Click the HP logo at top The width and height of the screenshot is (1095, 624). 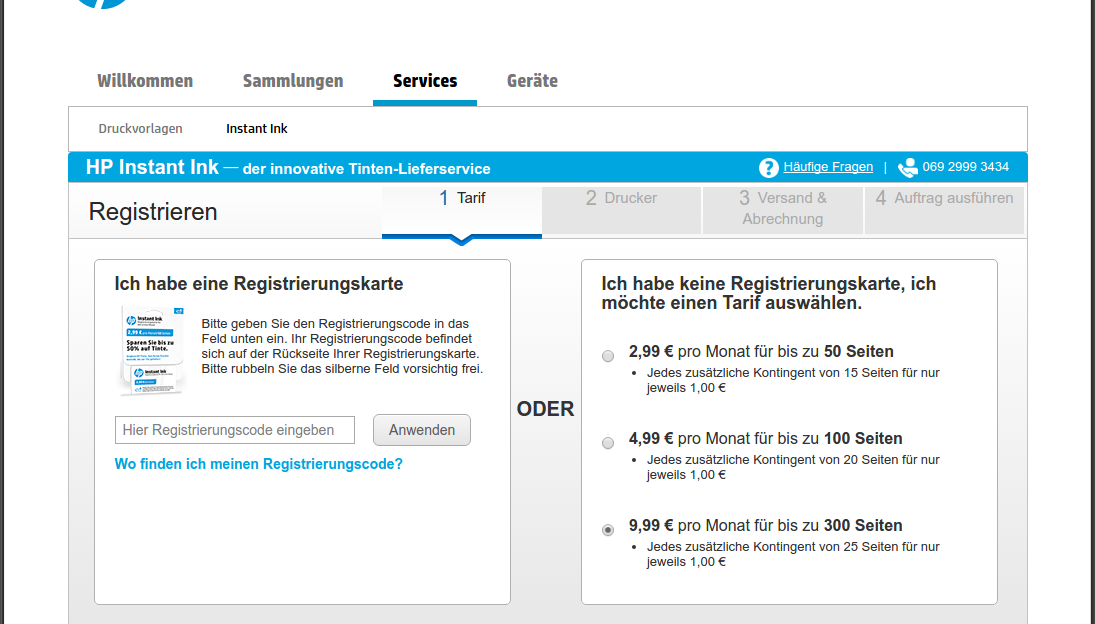tap(102, 3)
